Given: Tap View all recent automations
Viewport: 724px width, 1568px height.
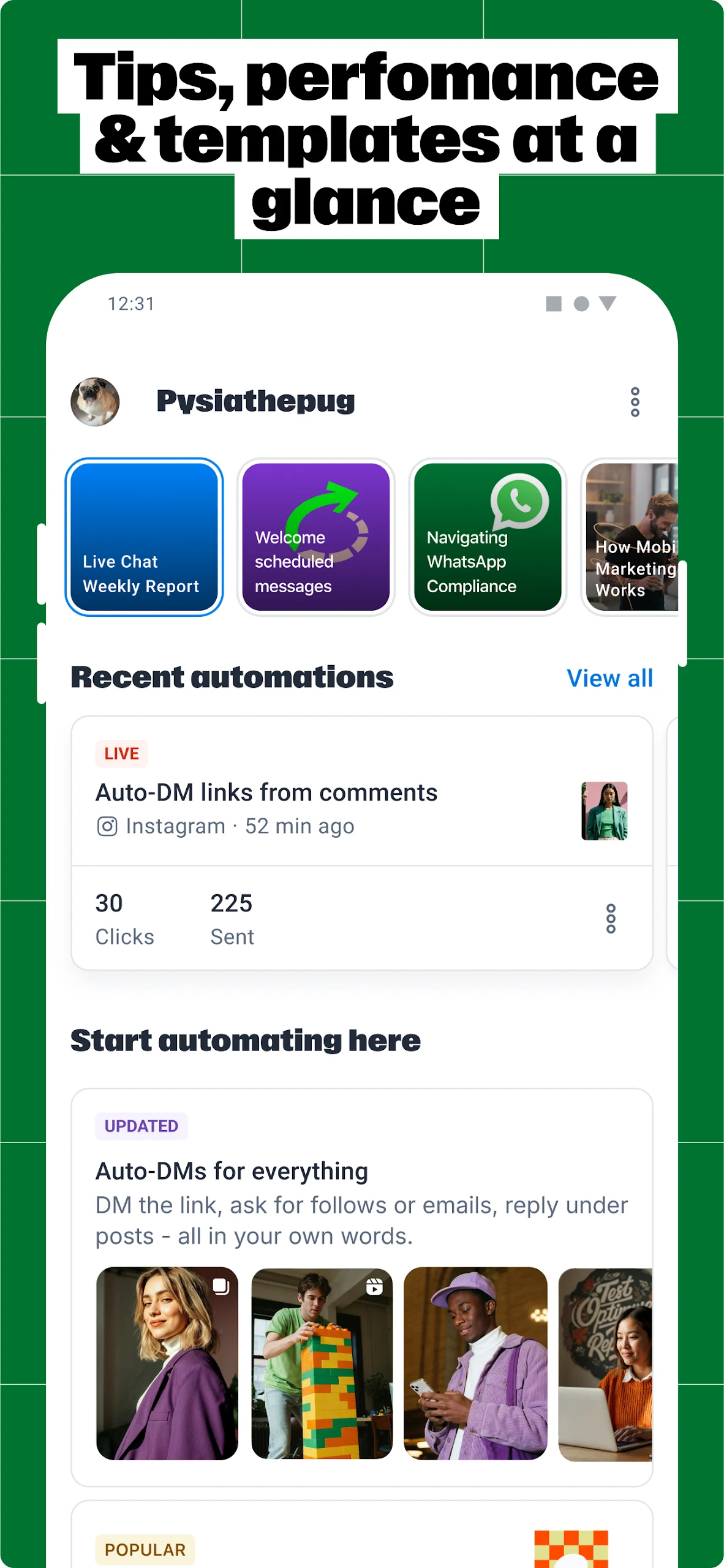Looking at the screenshot, I should (x=610, y=678).
